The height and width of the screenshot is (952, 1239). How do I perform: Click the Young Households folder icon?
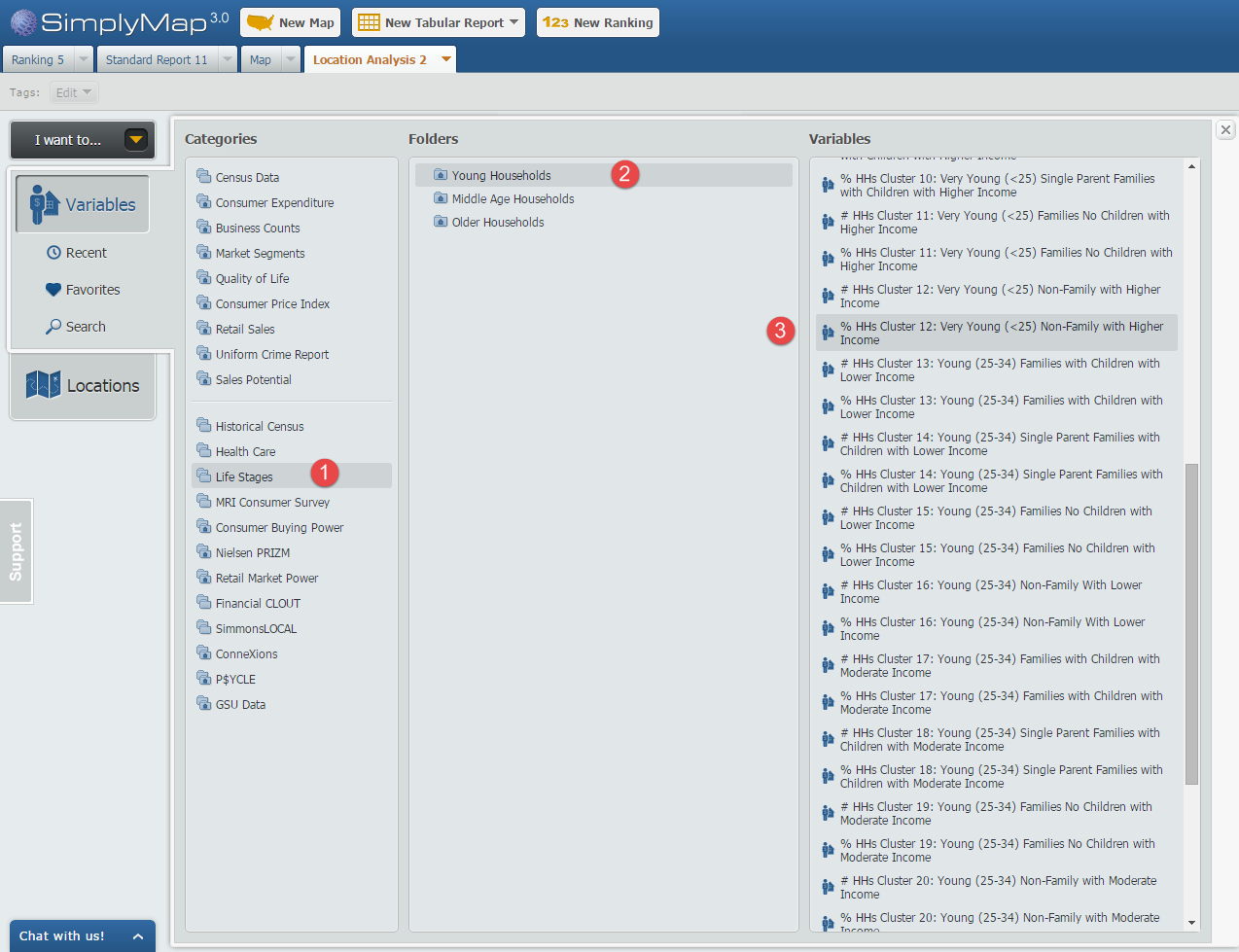pyautogui.click(x=441, y=175)
